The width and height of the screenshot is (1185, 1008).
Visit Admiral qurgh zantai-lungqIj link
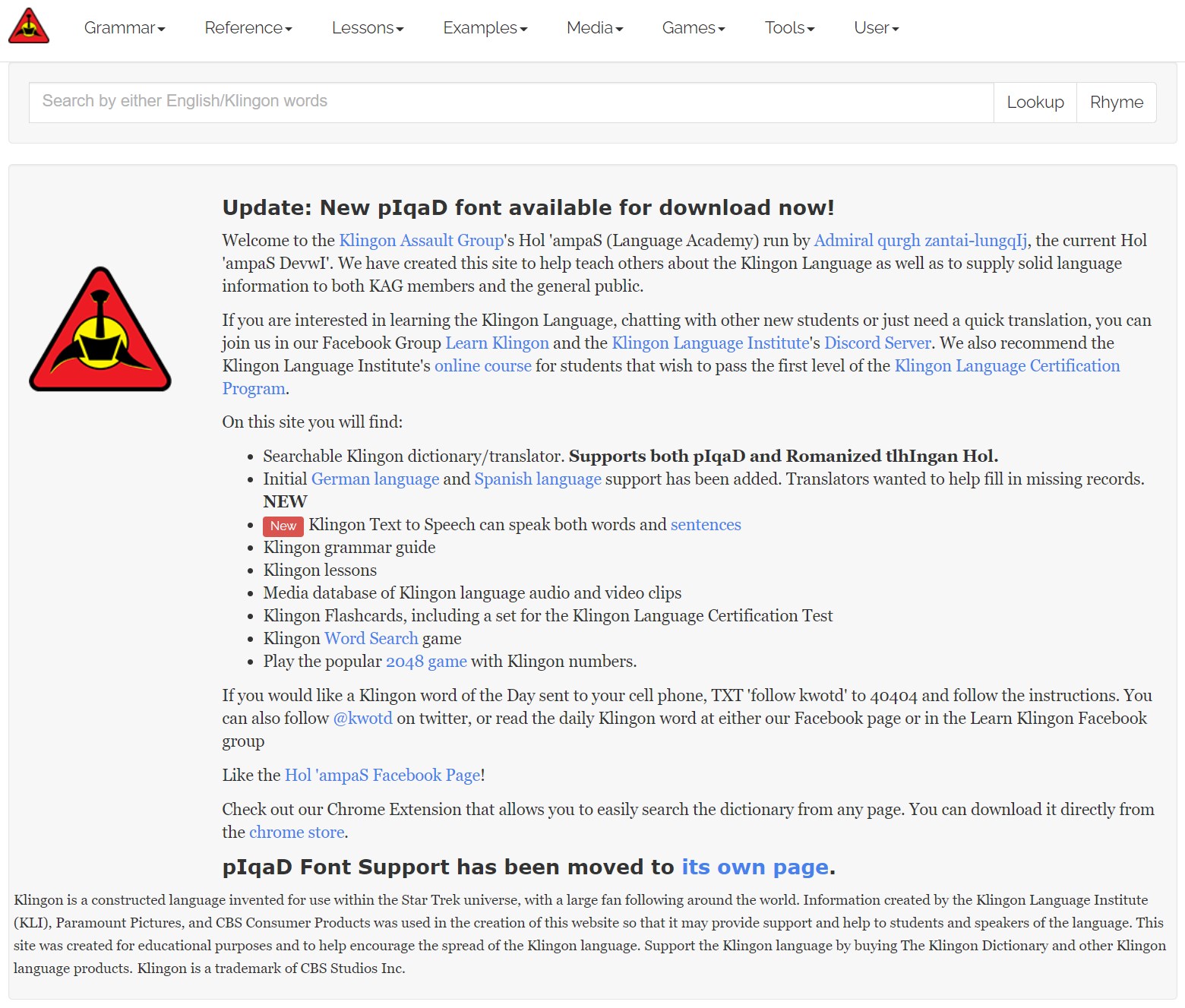pos(921,241)
